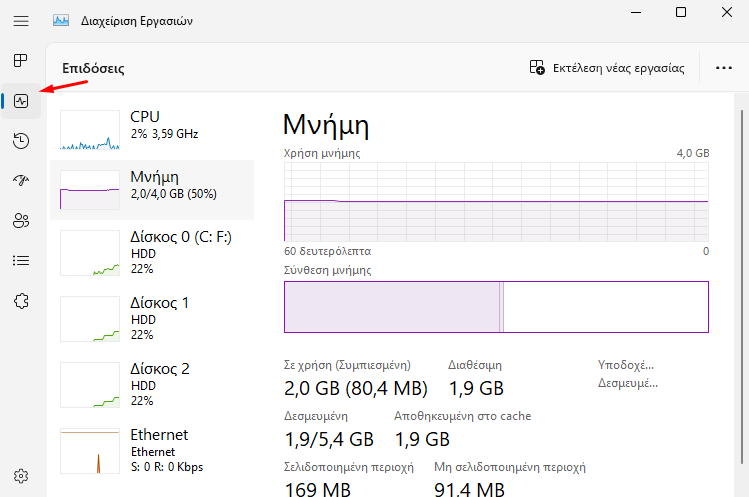This screenshot has height=497, width=749.
Task: Open the Startup apps icon
Action: pyautogui.click(x=21, y=180)
